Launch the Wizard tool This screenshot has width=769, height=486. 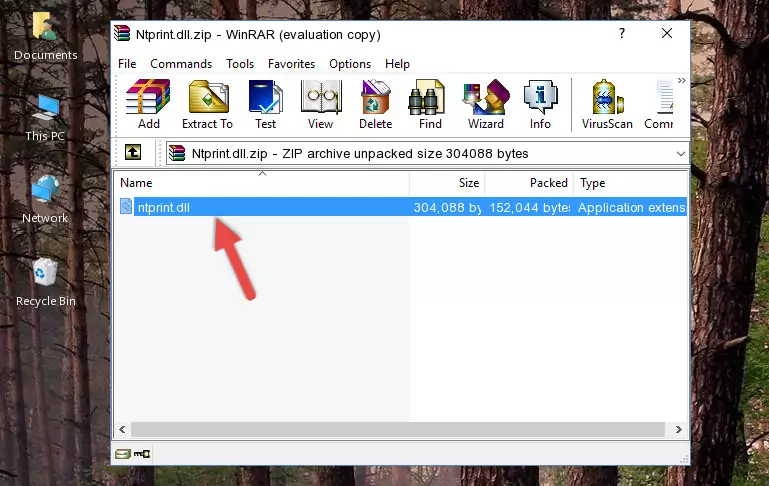coord(486,104)
